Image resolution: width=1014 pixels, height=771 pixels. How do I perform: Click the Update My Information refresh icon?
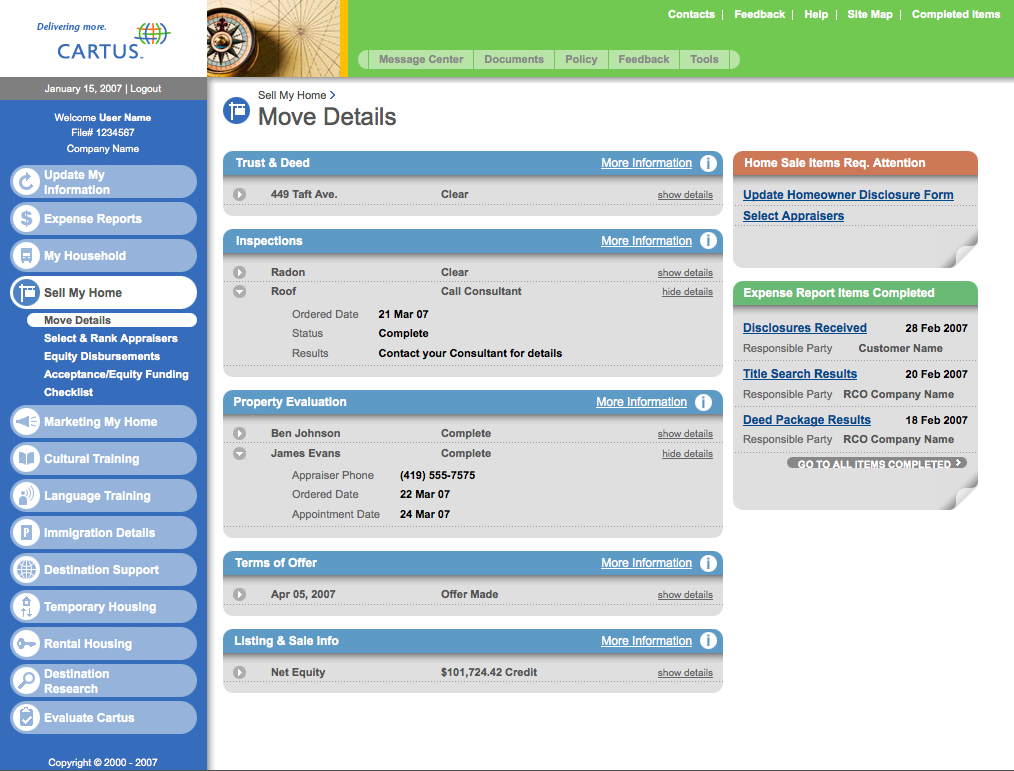pos(27,182)
